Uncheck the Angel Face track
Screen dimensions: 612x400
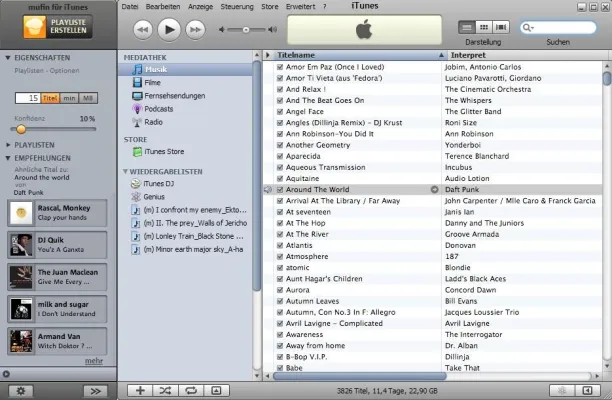[x=280, y=112]
